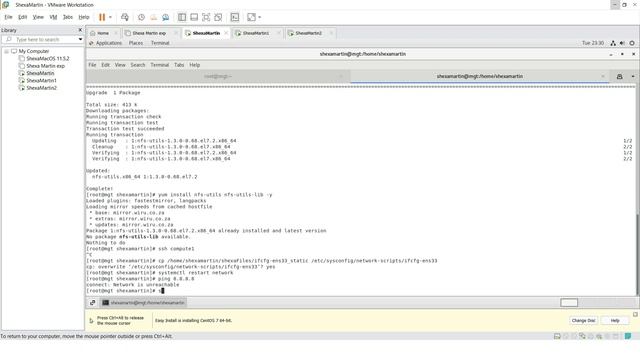Open the VMware Edit menu
This screenshot has height=360, width=640.
click(x=22, y=17)
